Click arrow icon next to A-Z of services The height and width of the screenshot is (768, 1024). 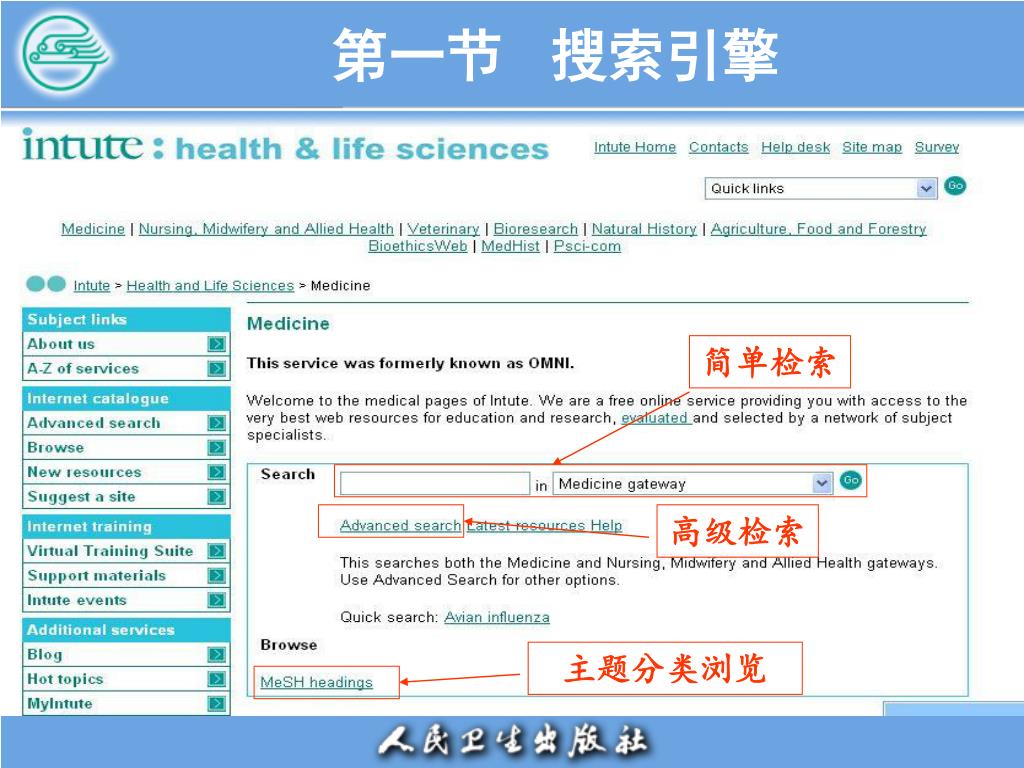click(x=217, y=369)
